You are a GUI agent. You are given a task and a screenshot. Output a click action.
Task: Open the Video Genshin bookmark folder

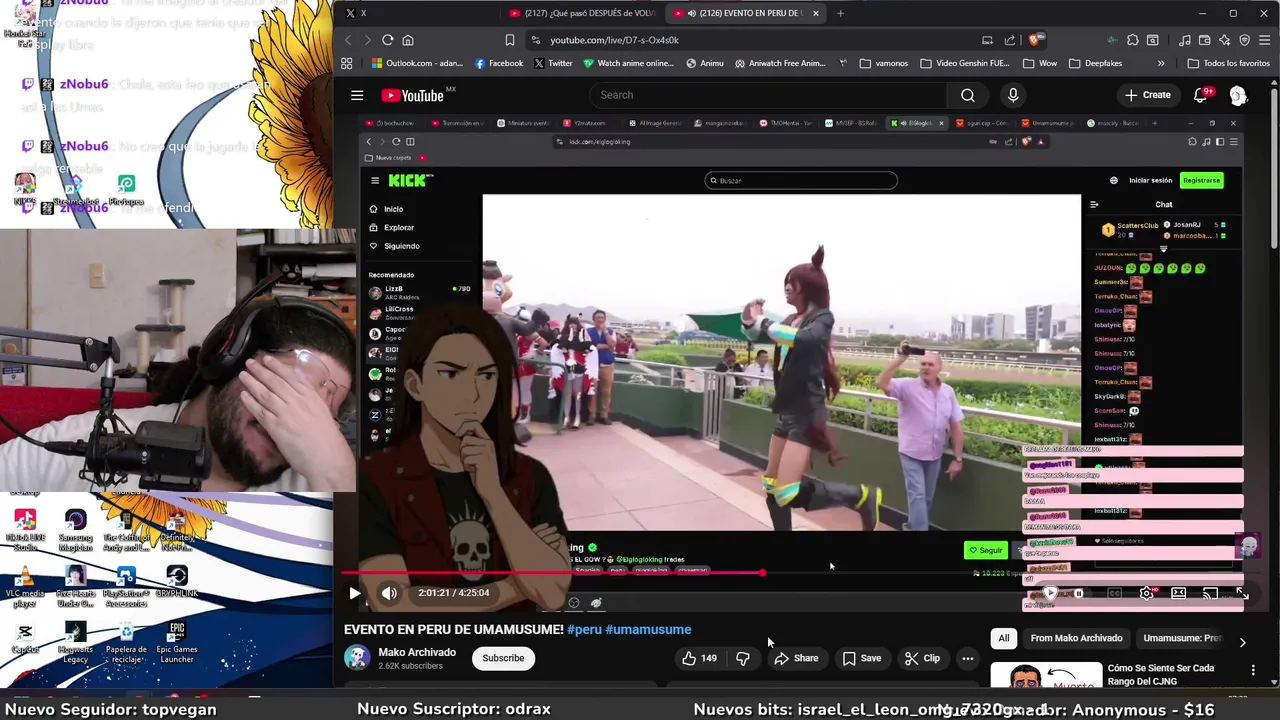point(965,63)
